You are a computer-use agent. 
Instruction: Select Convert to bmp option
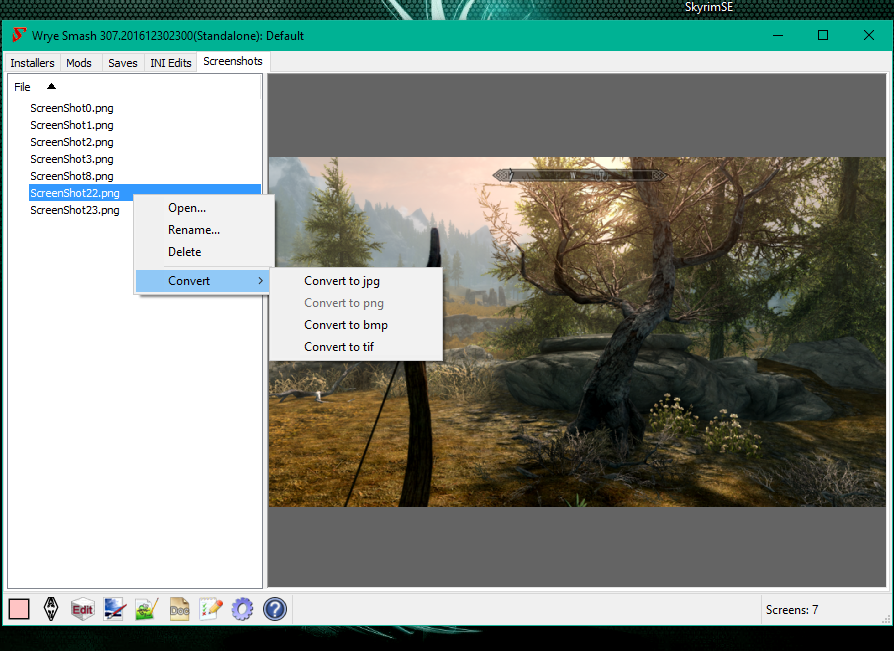[346, 325]
